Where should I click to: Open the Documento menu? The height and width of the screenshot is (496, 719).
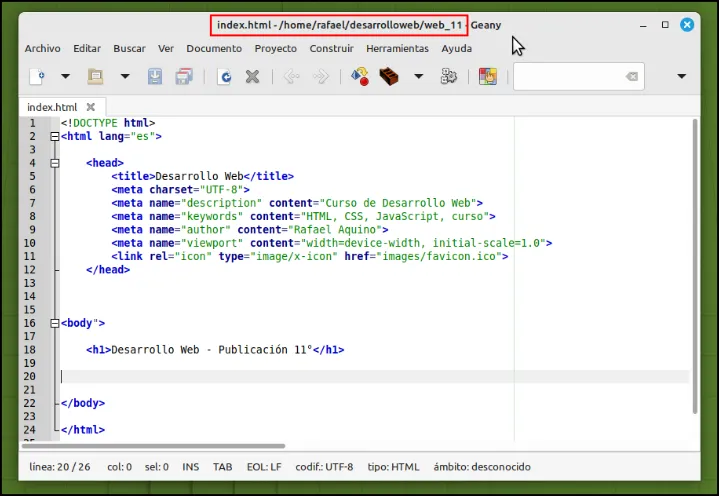click(x=214, y=48)
